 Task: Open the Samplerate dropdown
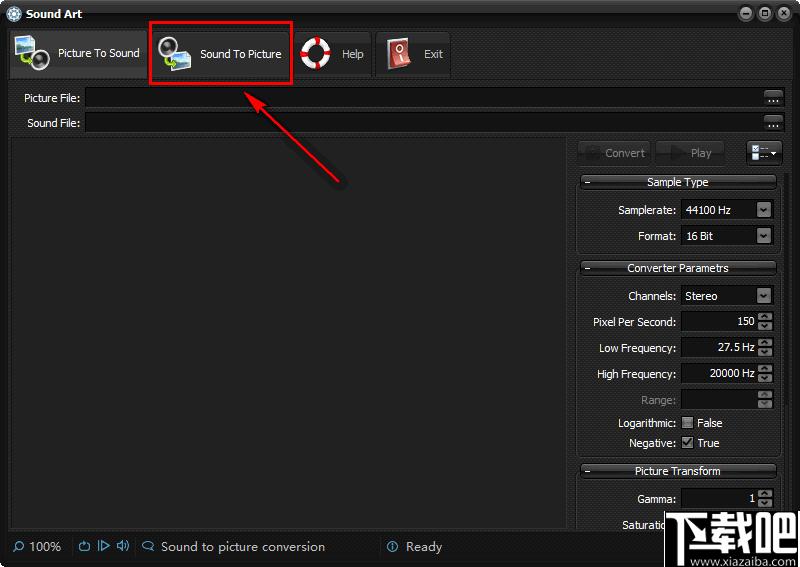click(763, 210)
